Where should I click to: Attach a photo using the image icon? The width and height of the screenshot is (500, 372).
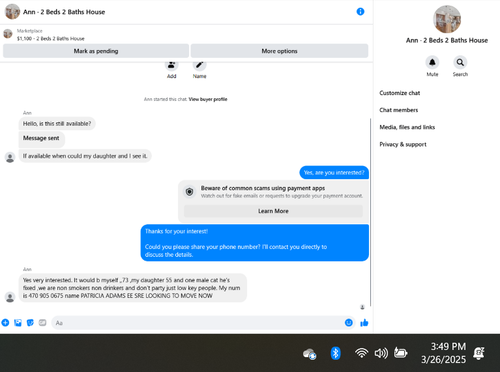(18, 323)
